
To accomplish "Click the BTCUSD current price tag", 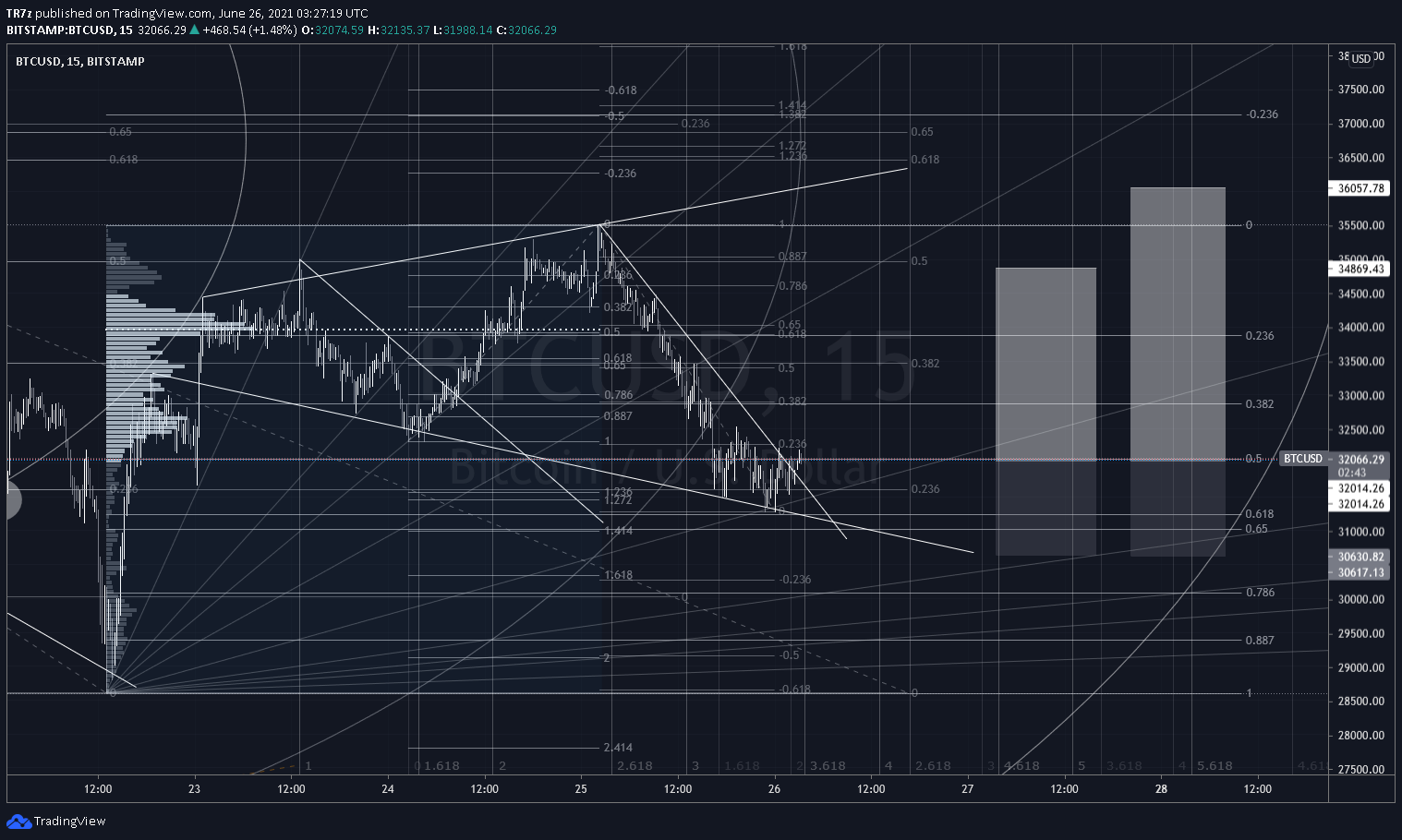I will 1303,459.
